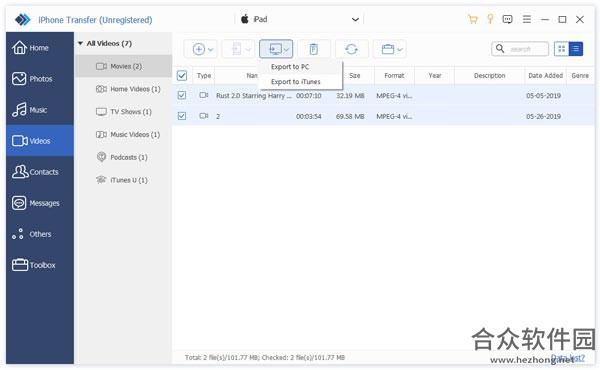Image resolution: width=600 pixels, height=370 pixels.
Task: Show the Others section
Action: pyautogui.click(x=39, y=234)
